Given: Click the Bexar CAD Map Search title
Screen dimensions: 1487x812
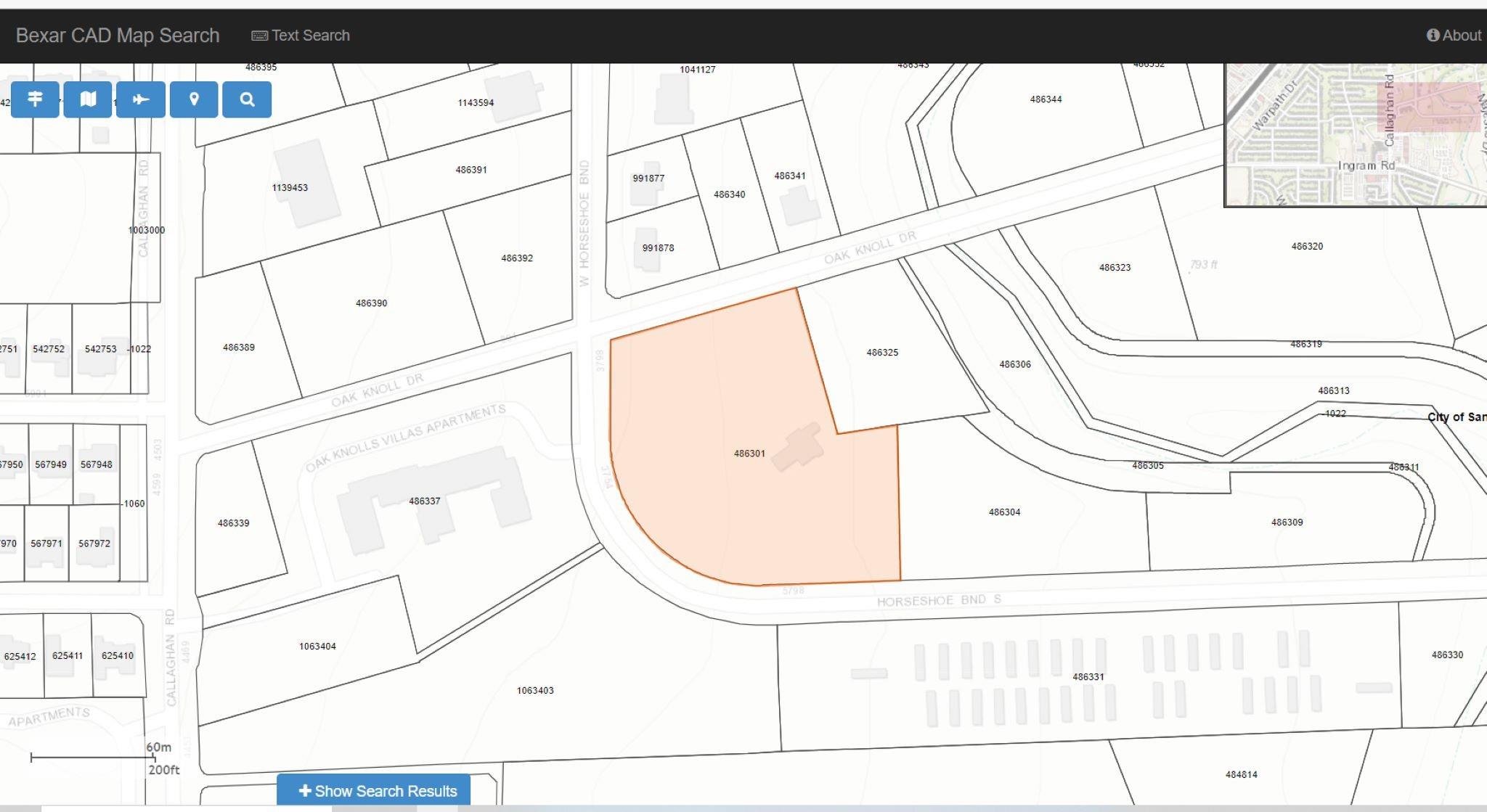Looking at the screenshot, I should [x=118, y=36].
